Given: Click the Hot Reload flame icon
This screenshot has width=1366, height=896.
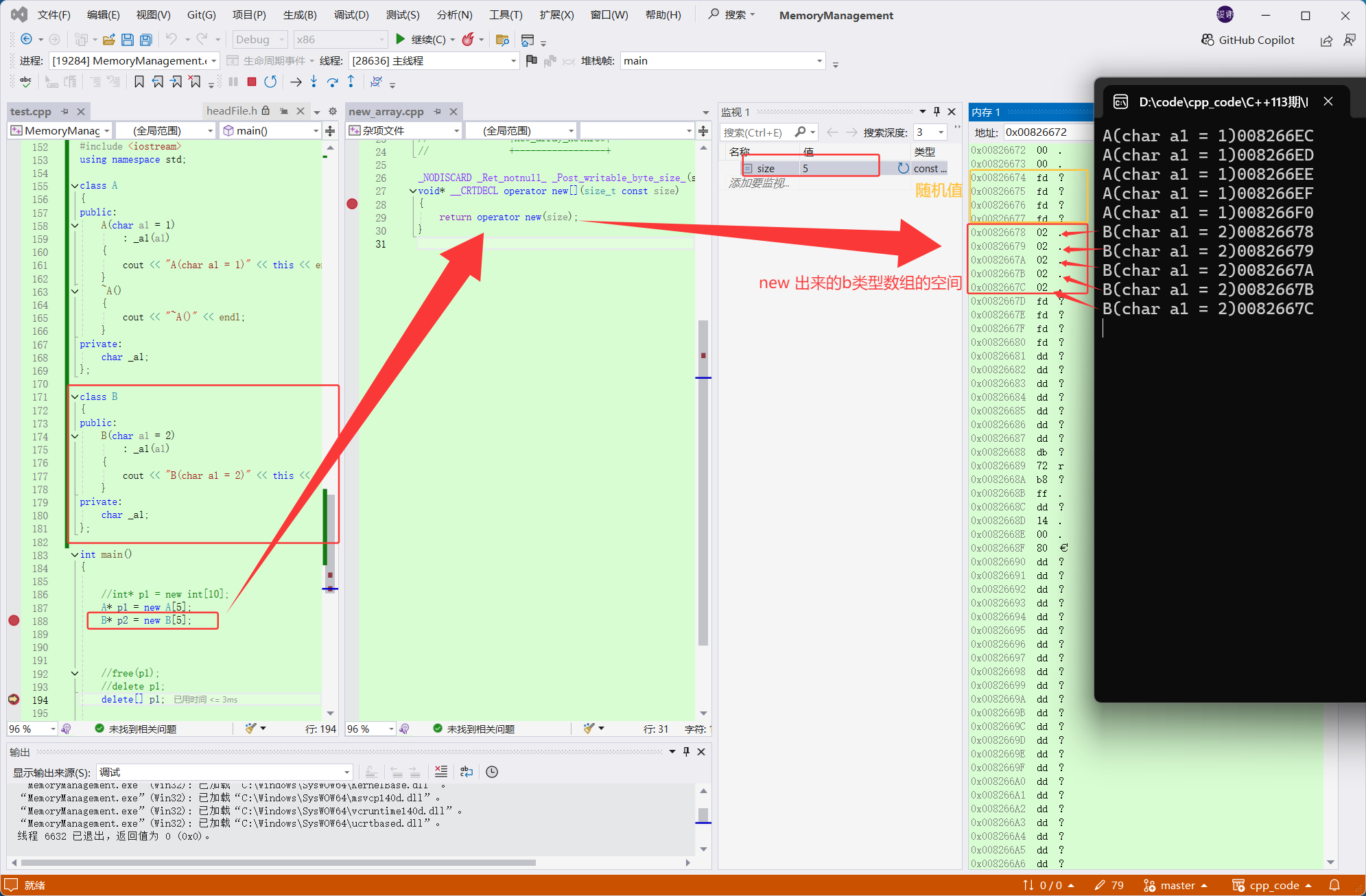Looking at the screenshot, I should click(x=468, y=40).
